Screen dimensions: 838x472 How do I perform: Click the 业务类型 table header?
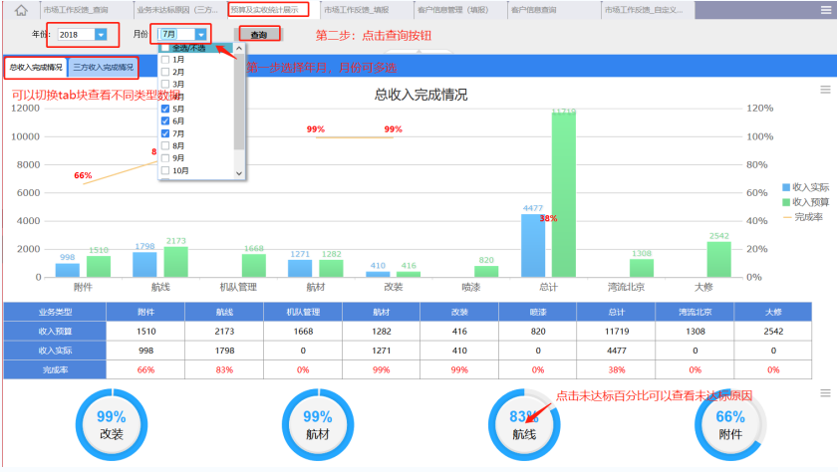[x=55, y=312]
